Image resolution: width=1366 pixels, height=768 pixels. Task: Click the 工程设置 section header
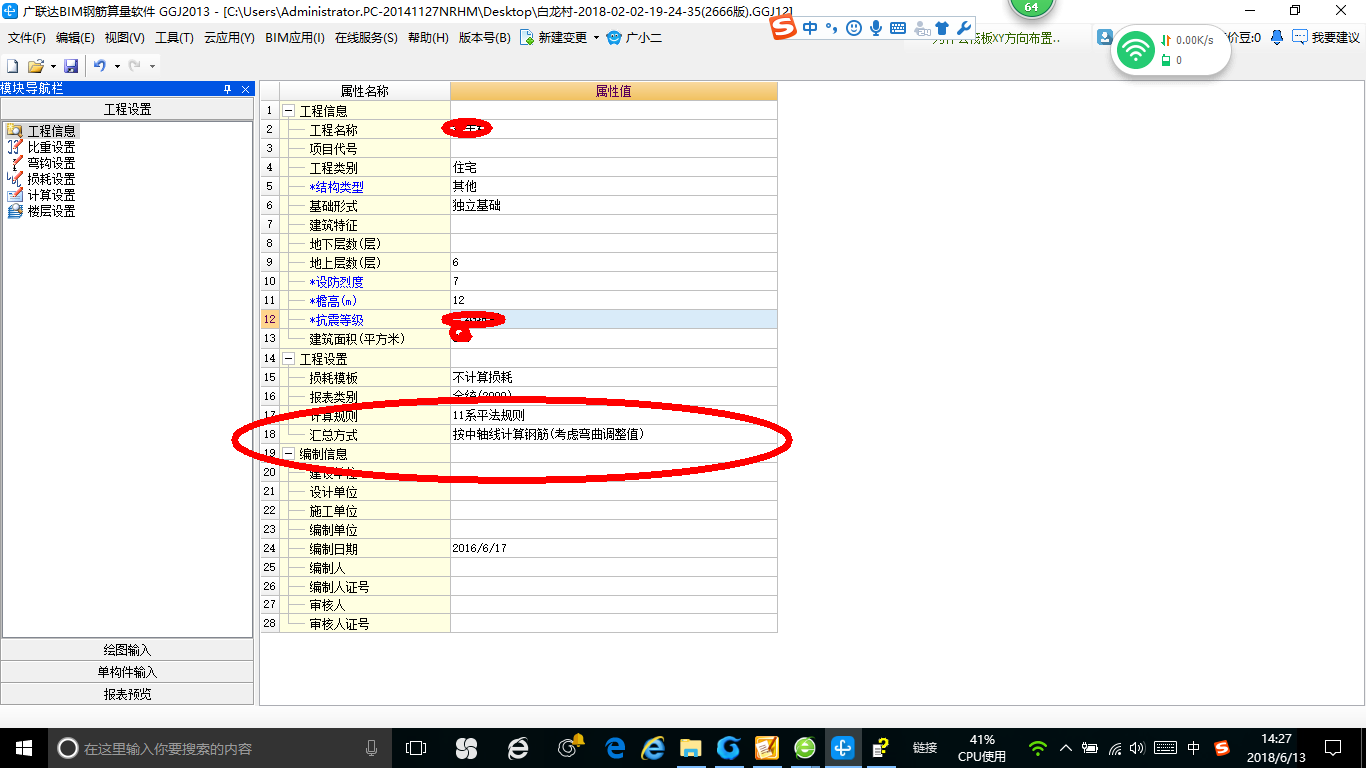(127, 109)
